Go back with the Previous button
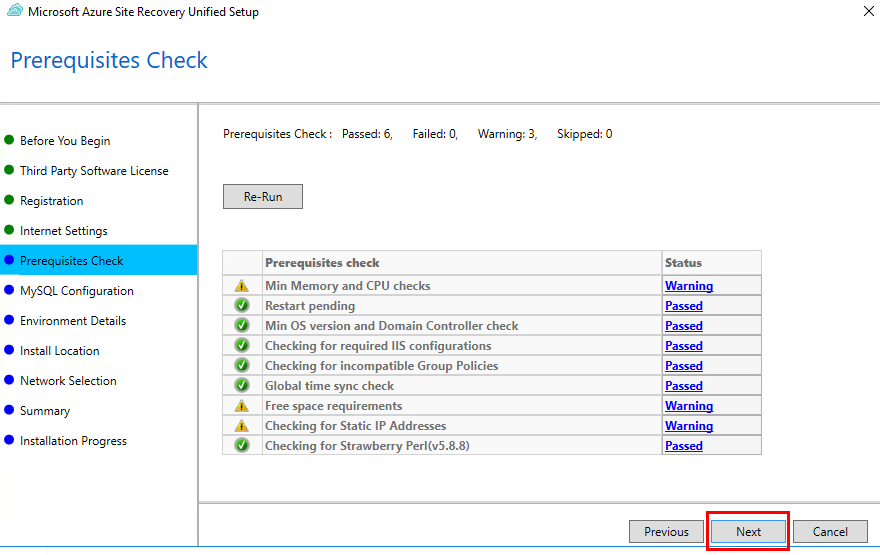This screenshot has height=555, width=880. pos(666,531)
